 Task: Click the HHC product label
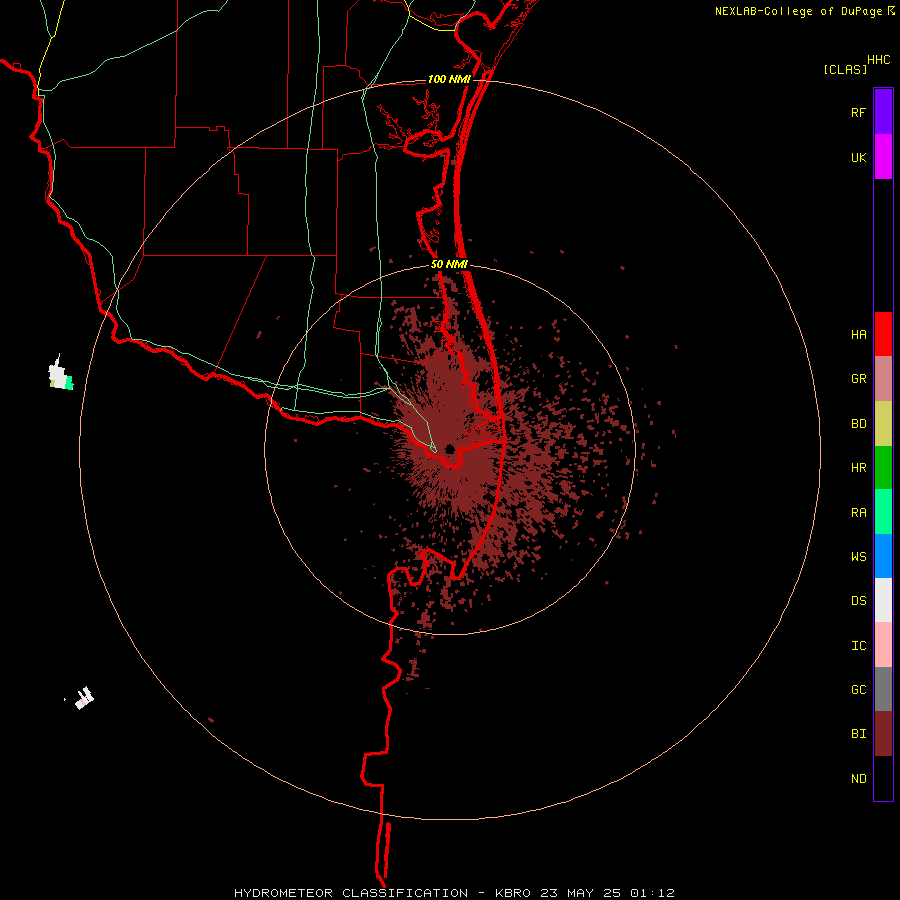pyautogui.click(x=878, y=60)
